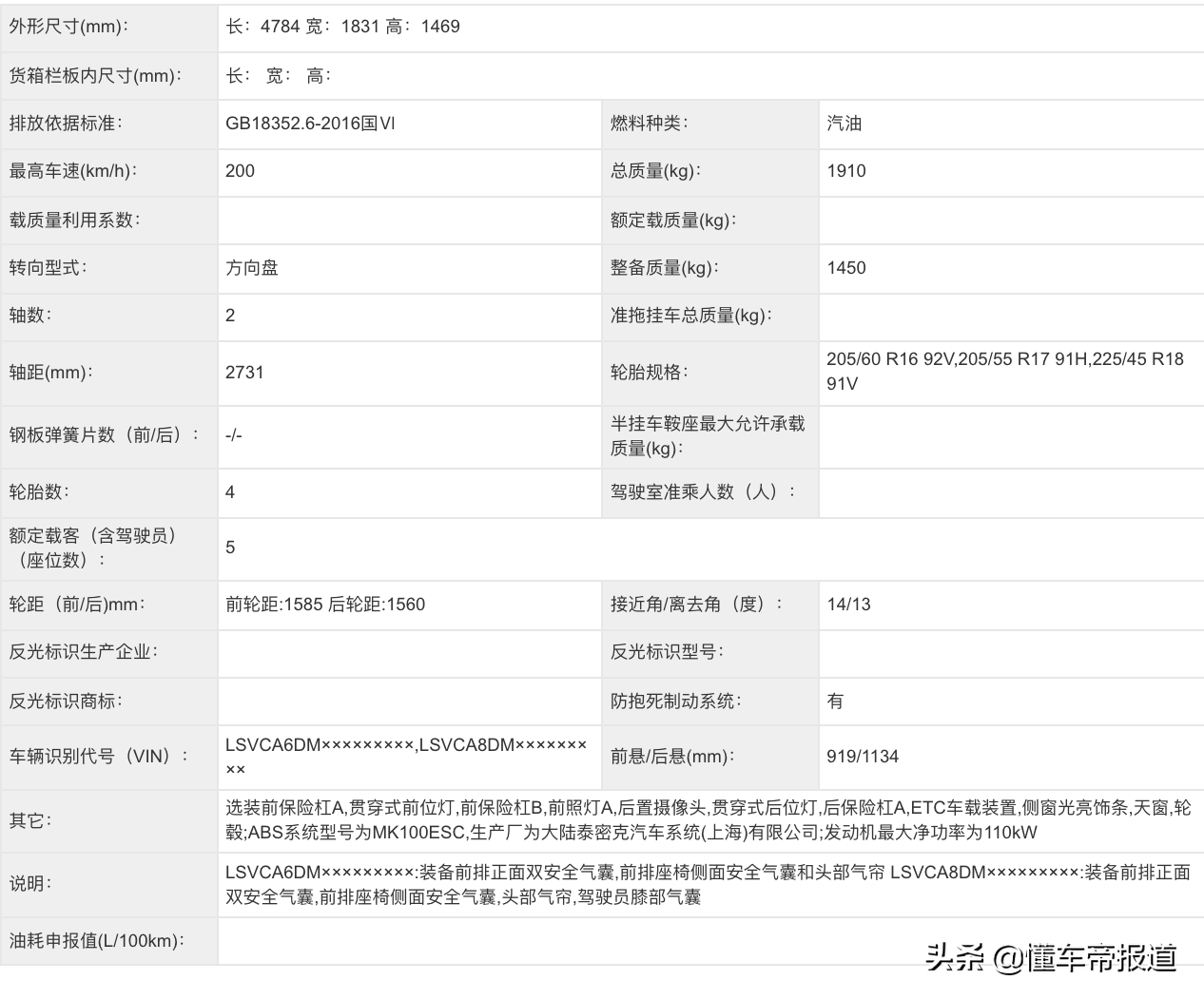Select the 反光标识商标 label
Image resolution: width=1204 pixels, height=1000 pixels.
66,702
